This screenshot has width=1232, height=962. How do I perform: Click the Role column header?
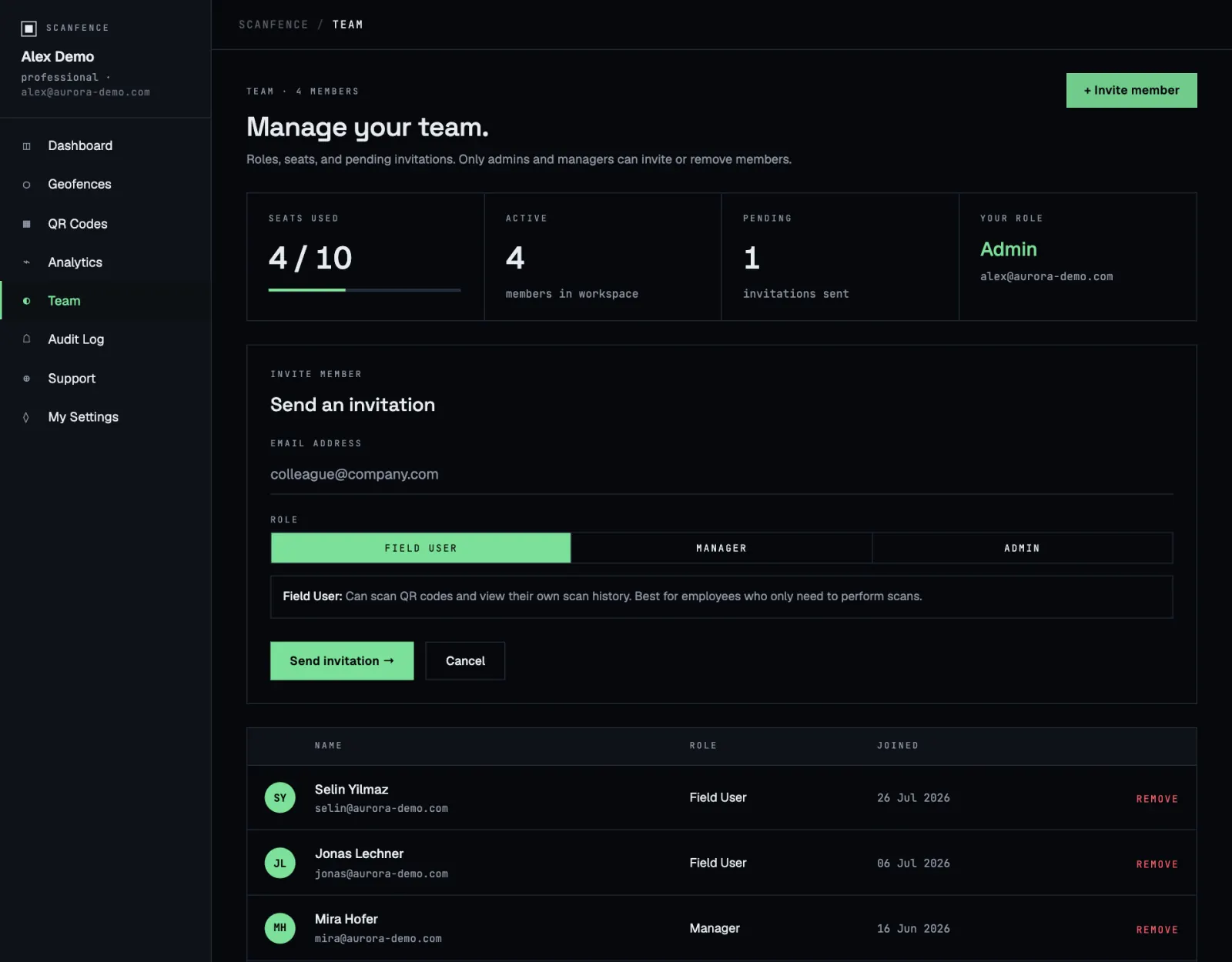pyautogui.click(x=703, y=746)
